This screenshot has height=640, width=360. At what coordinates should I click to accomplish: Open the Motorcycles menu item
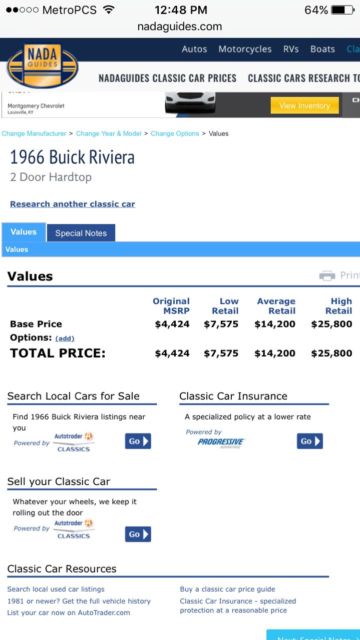tap(245, 49)
